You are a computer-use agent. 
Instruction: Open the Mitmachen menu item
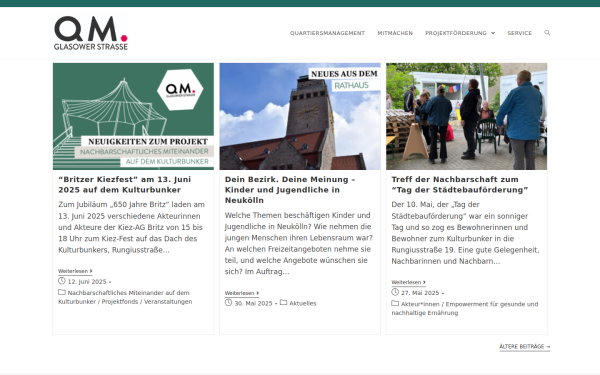point(395,33)
